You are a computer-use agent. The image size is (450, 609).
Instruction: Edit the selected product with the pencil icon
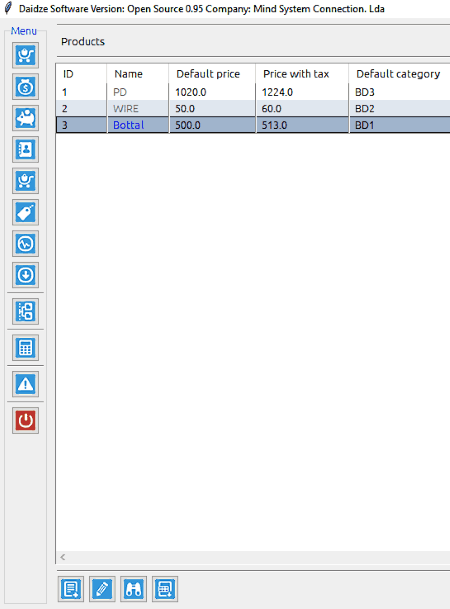(x=102, y=589)
